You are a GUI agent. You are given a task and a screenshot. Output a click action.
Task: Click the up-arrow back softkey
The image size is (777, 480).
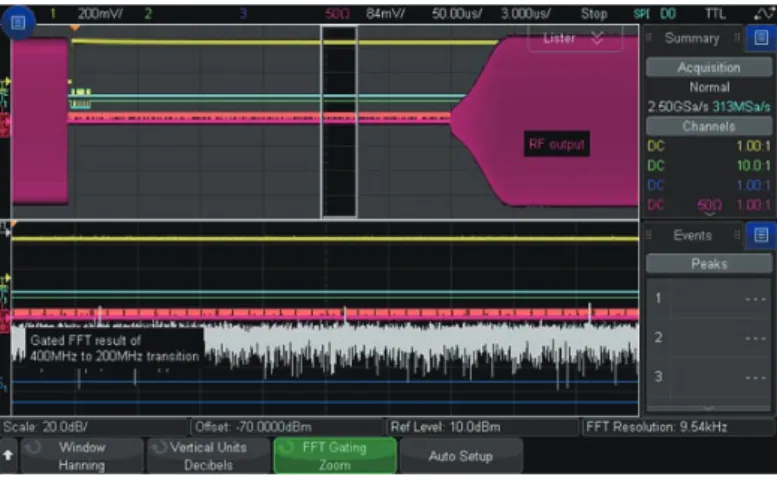pos(8,455)
